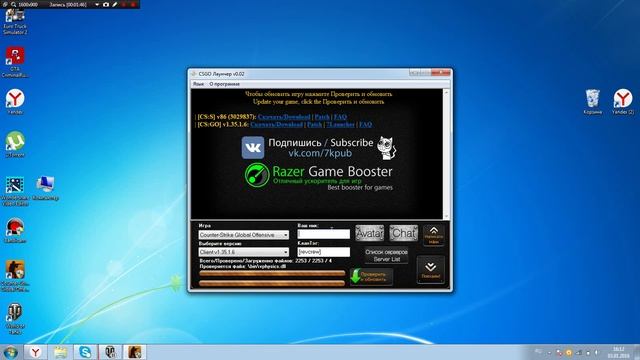Click the up-chevron button right of Chat
This screenshot has width=640, height=360.
[x=433, y=235]
